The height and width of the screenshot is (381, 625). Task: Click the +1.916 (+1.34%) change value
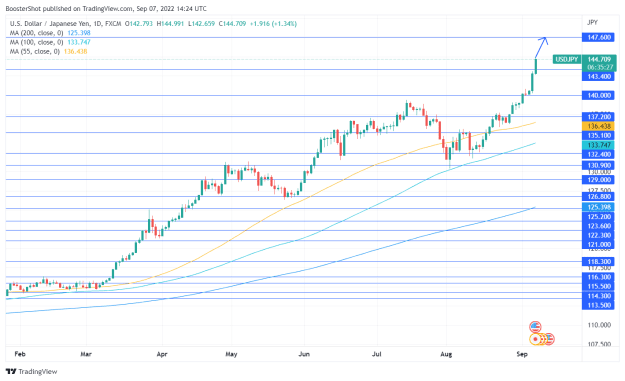(x=273, y=24)
